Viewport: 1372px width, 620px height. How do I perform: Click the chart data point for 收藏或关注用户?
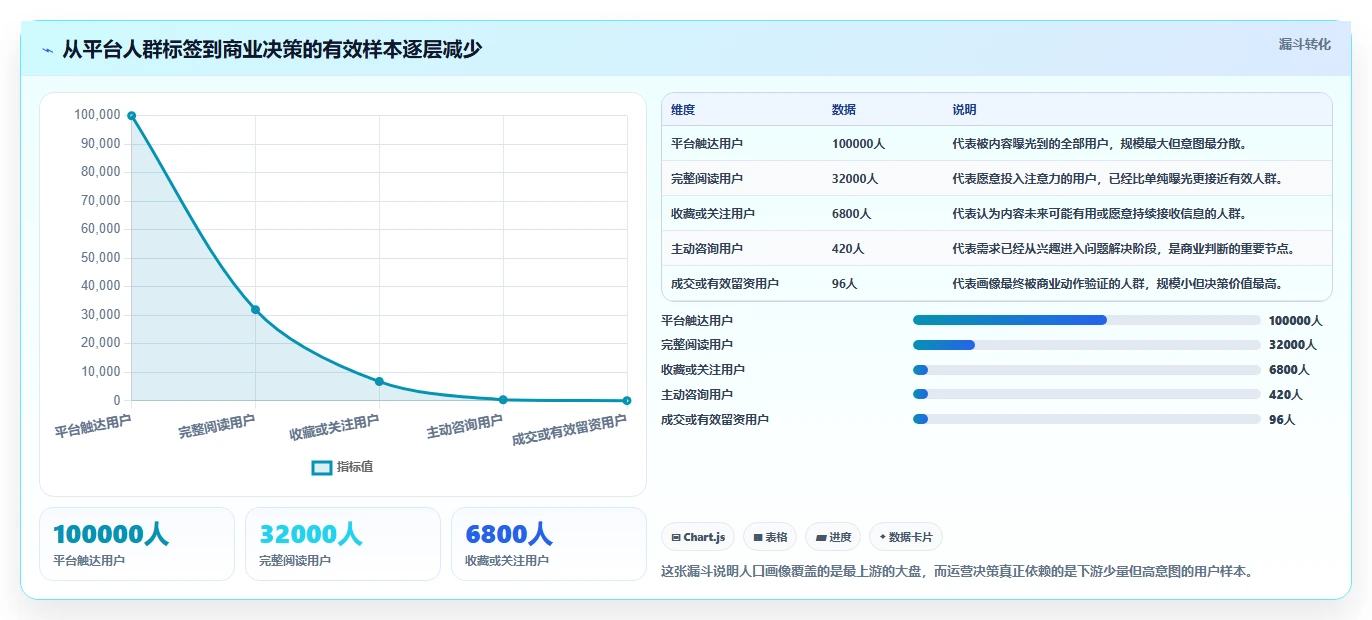(379, 382)
